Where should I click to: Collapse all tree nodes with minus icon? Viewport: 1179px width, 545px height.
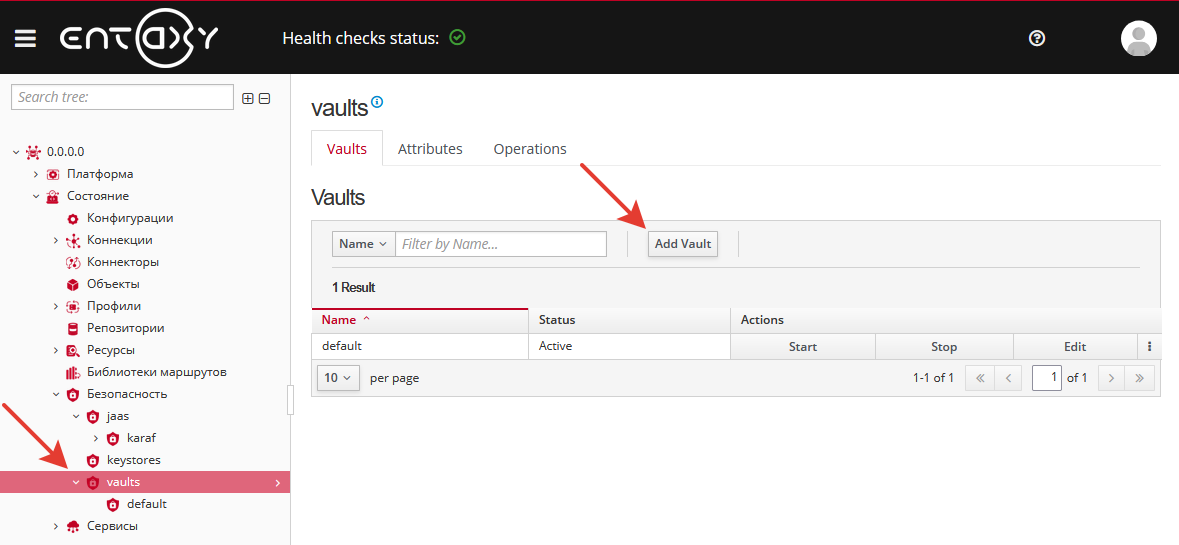point(264,98)
